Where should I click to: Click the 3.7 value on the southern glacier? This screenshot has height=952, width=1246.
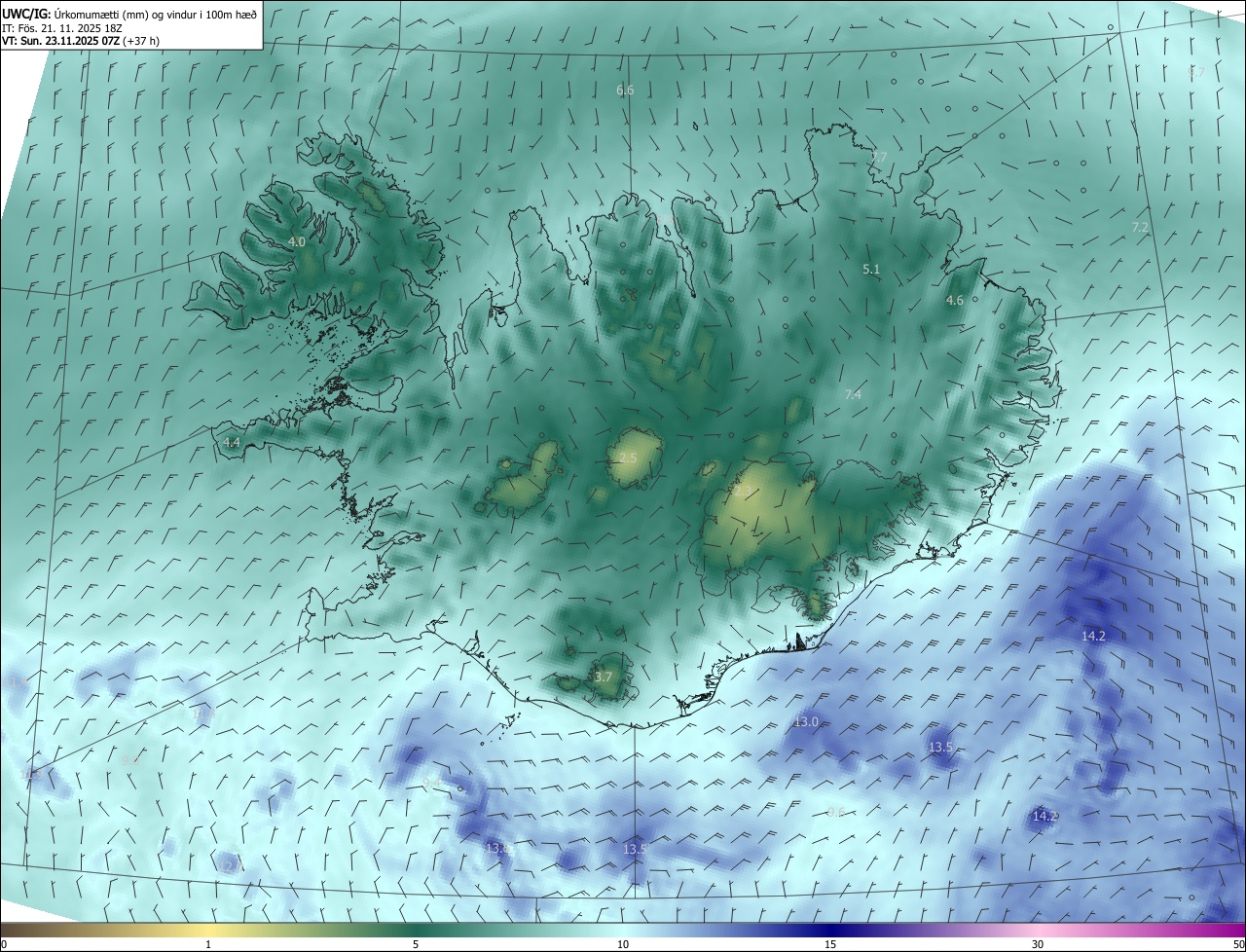click(604, 677)
